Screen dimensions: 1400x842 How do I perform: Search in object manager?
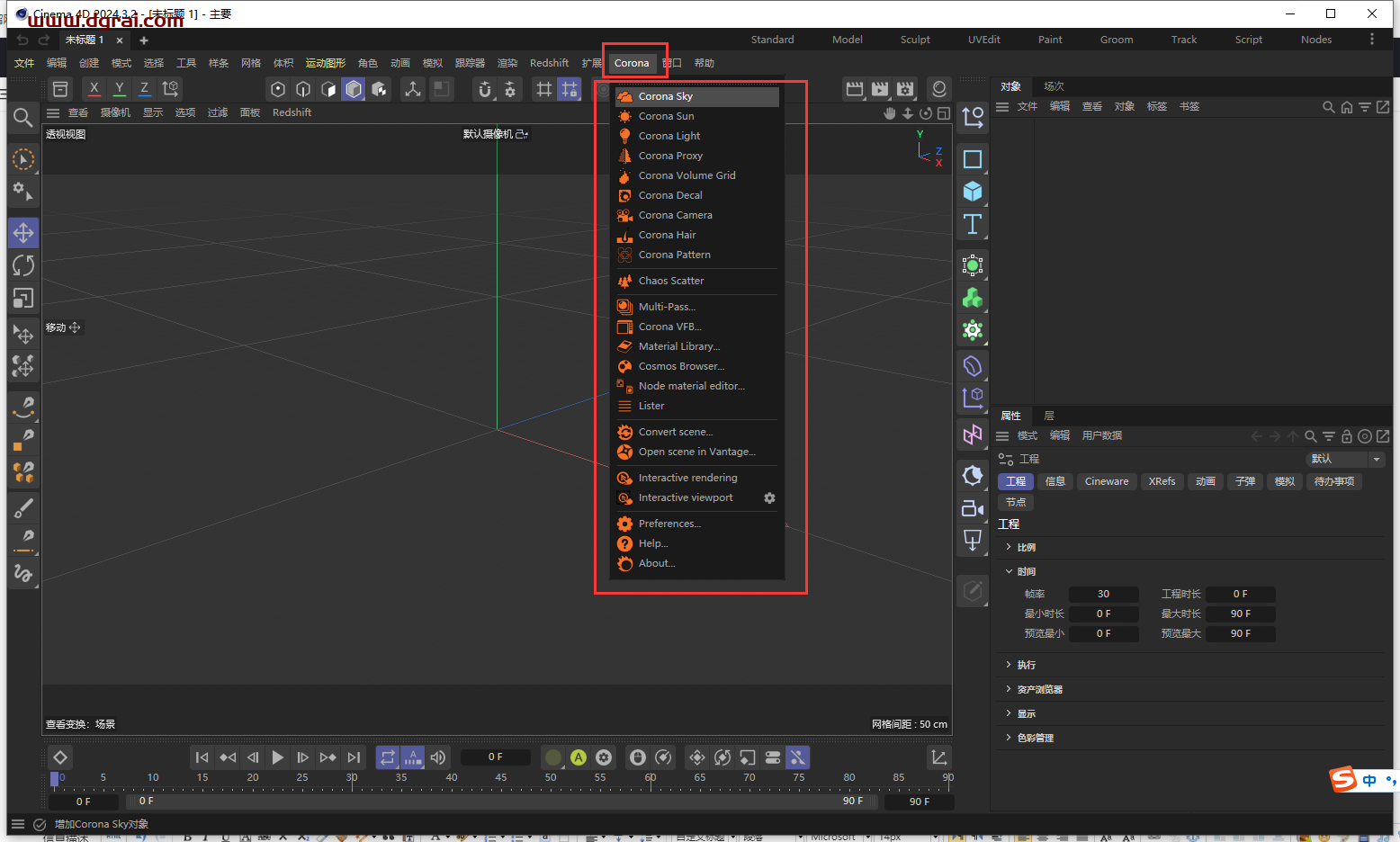coord(1328,107)
